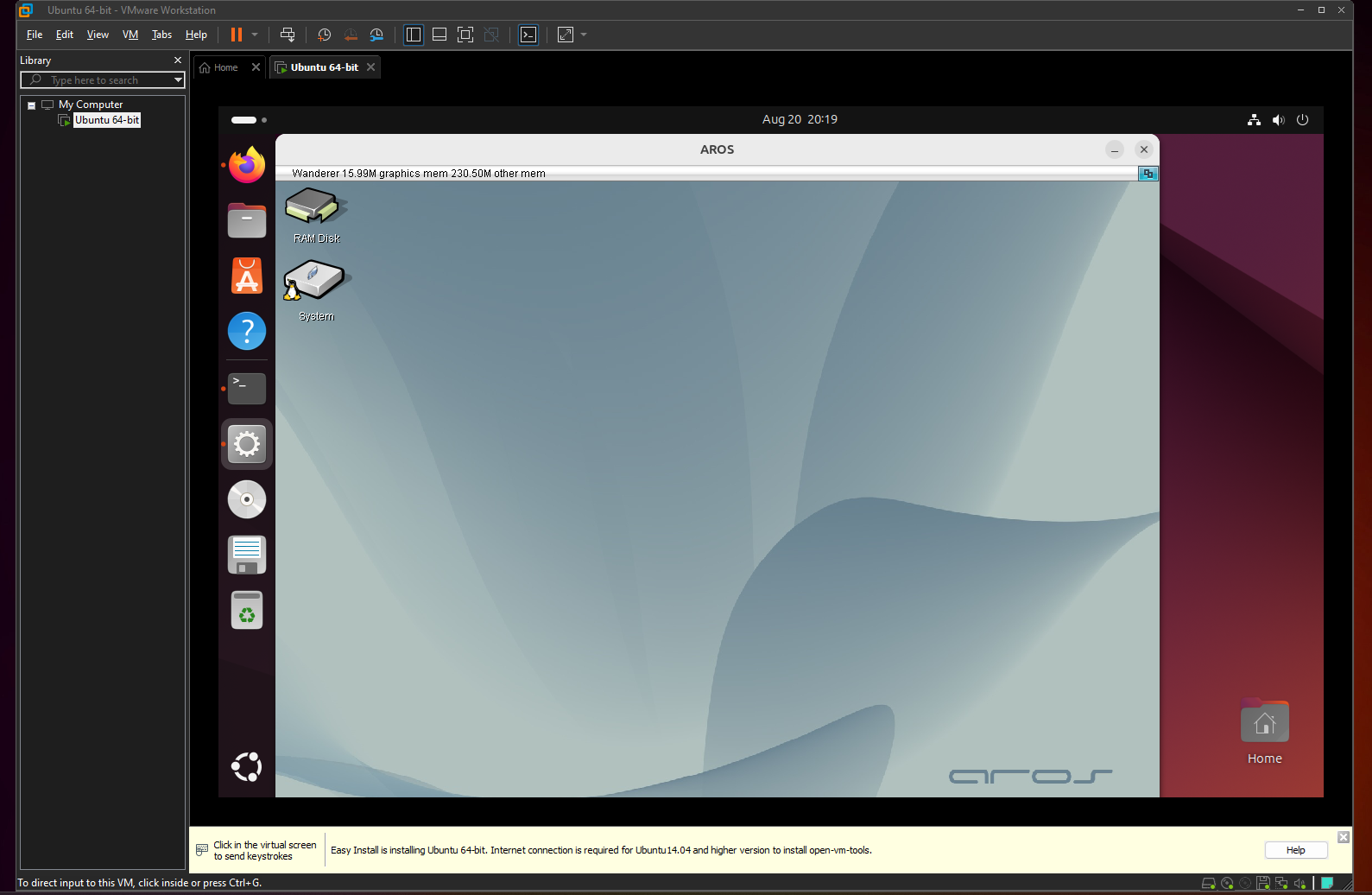Minimize the AROS window
This screenshot has height=895, width=1372.
pyautogui.click(x=1115, y=149)
